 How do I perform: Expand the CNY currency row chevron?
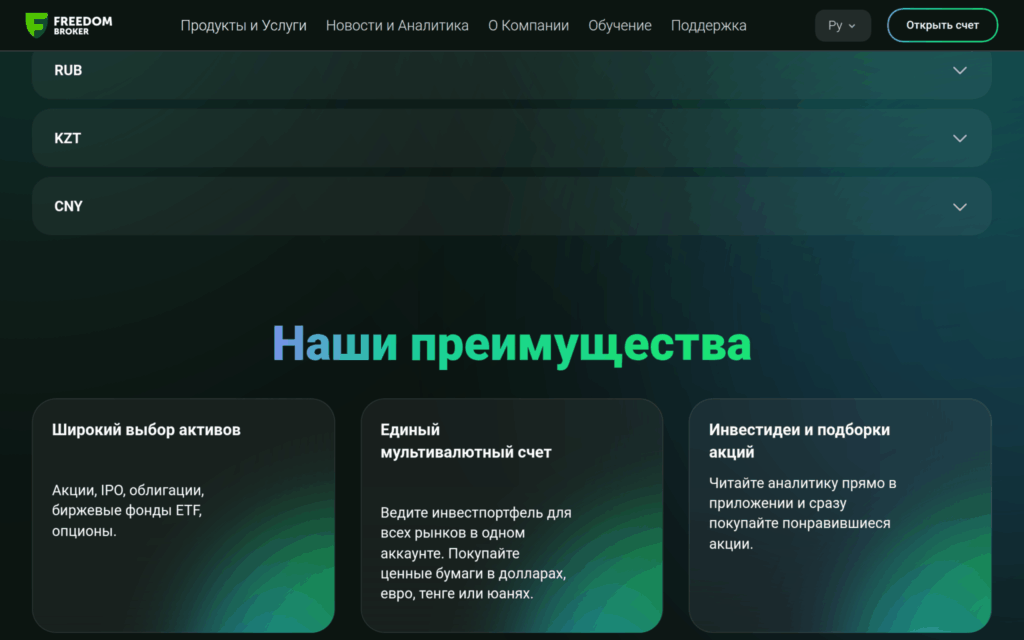pyautogui.click(x=959, y=207)
